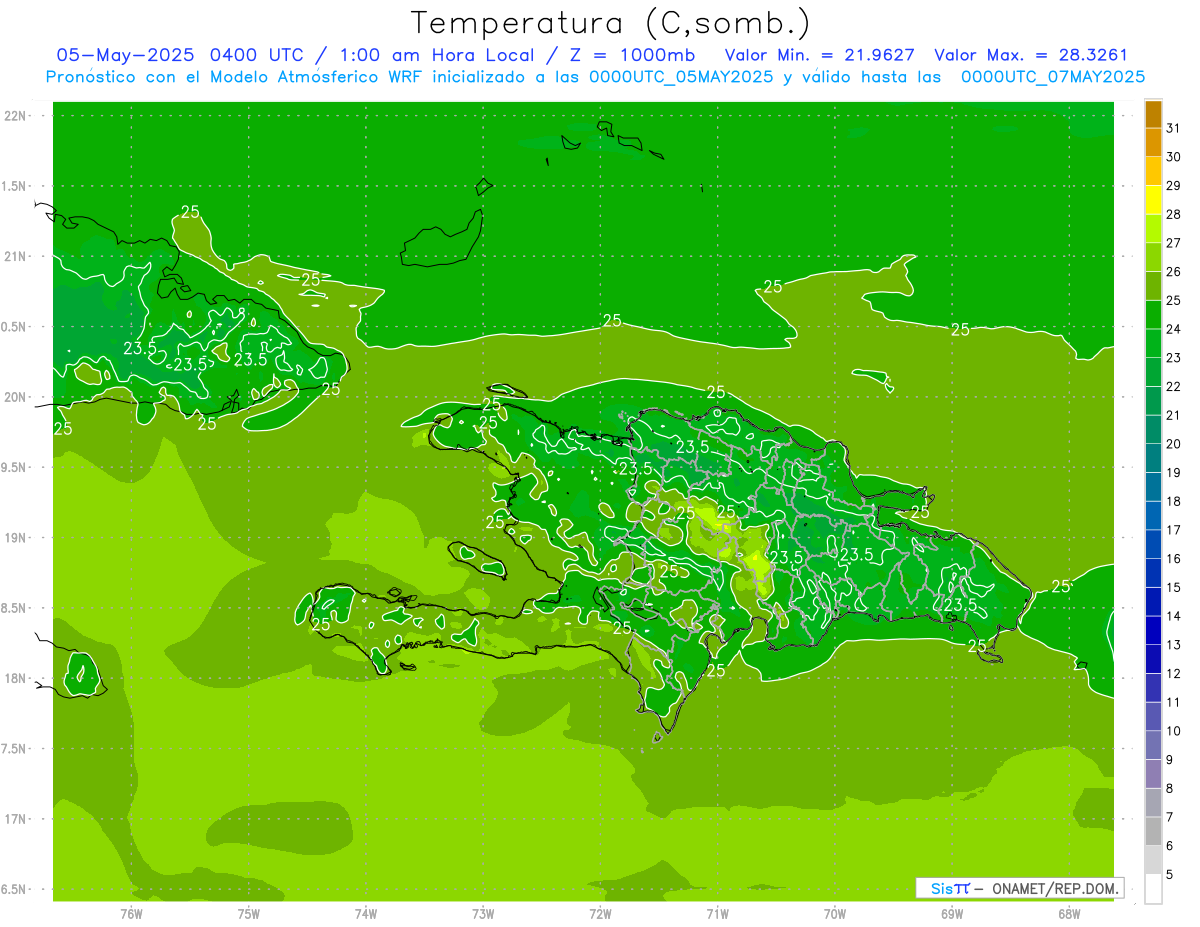This screenshot has width=1200, height=927.
Task: Click the colorbar label '31'
Action: pos(1174,128)
